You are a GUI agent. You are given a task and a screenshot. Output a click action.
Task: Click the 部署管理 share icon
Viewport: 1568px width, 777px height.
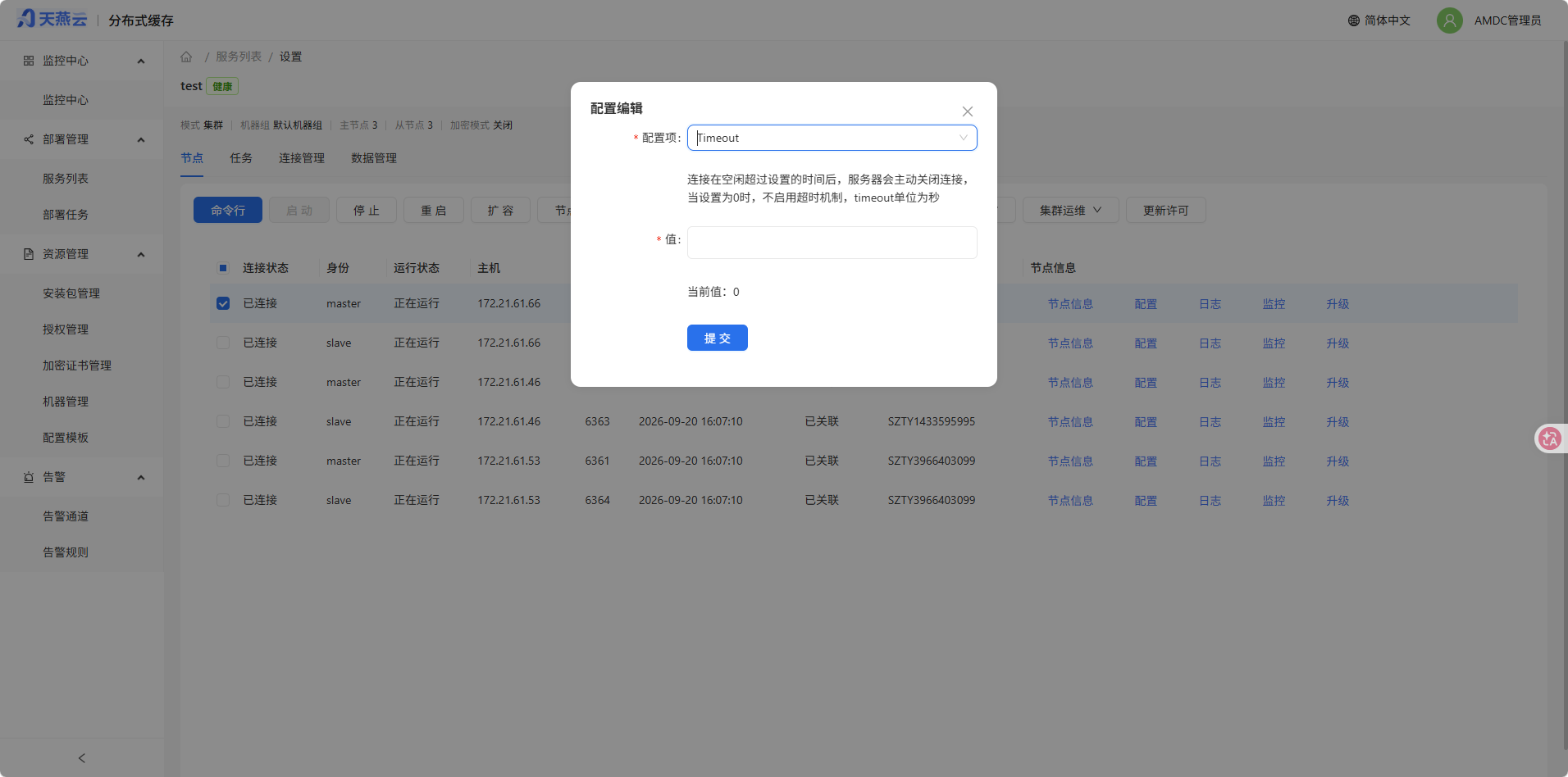[x=29, y=139]
